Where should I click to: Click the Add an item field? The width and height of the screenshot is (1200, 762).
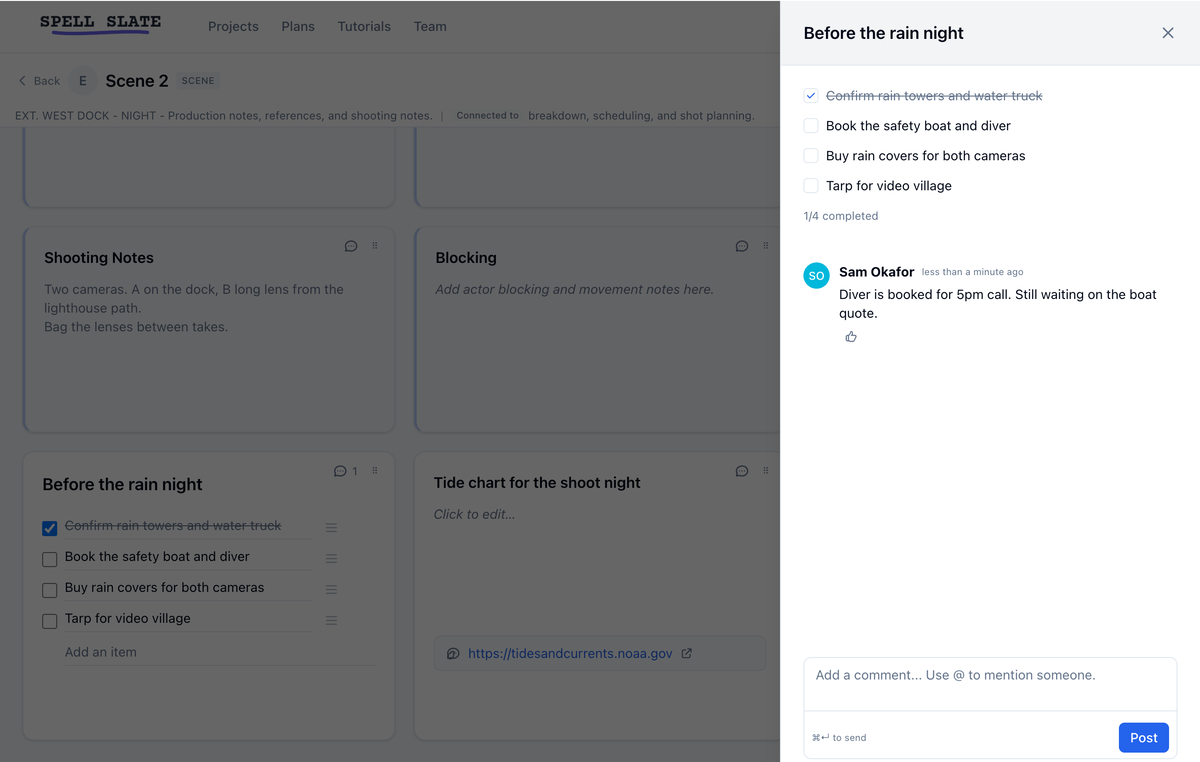pos(220,652)
